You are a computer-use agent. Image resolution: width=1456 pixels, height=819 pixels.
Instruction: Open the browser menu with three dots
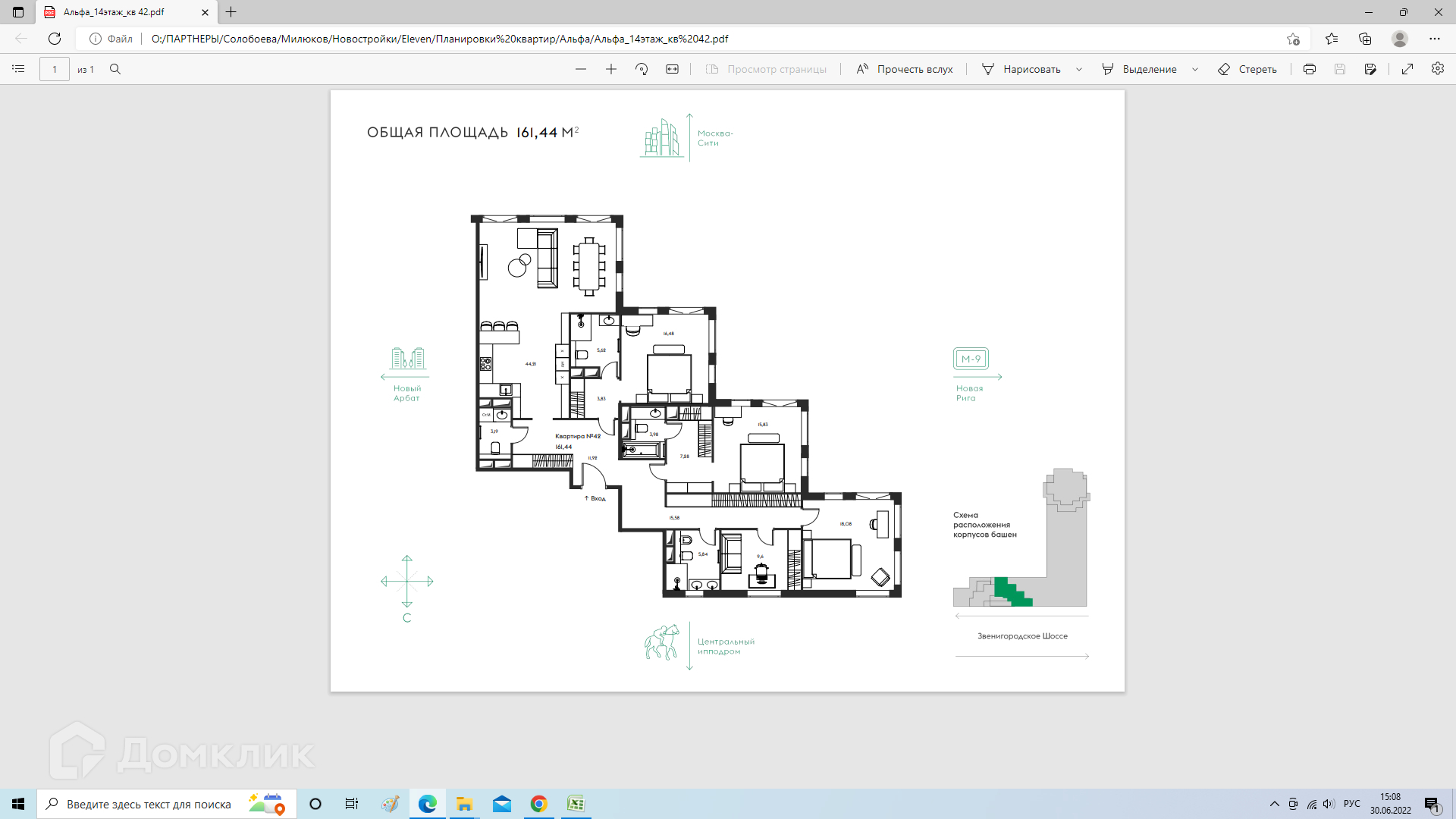click(1435, 39)
